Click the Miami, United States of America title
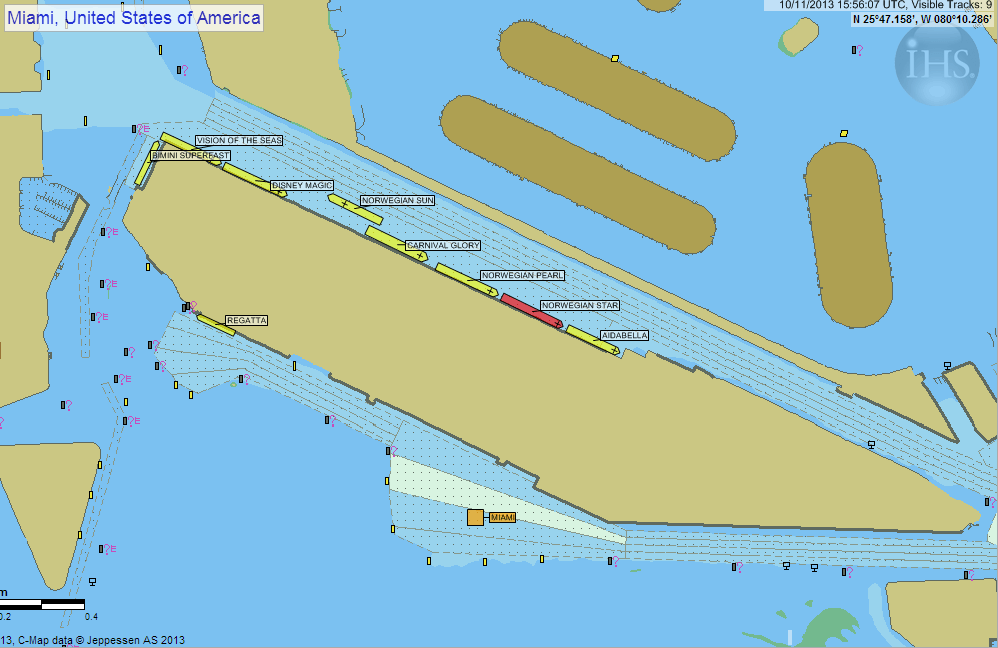 coord(133,17)
